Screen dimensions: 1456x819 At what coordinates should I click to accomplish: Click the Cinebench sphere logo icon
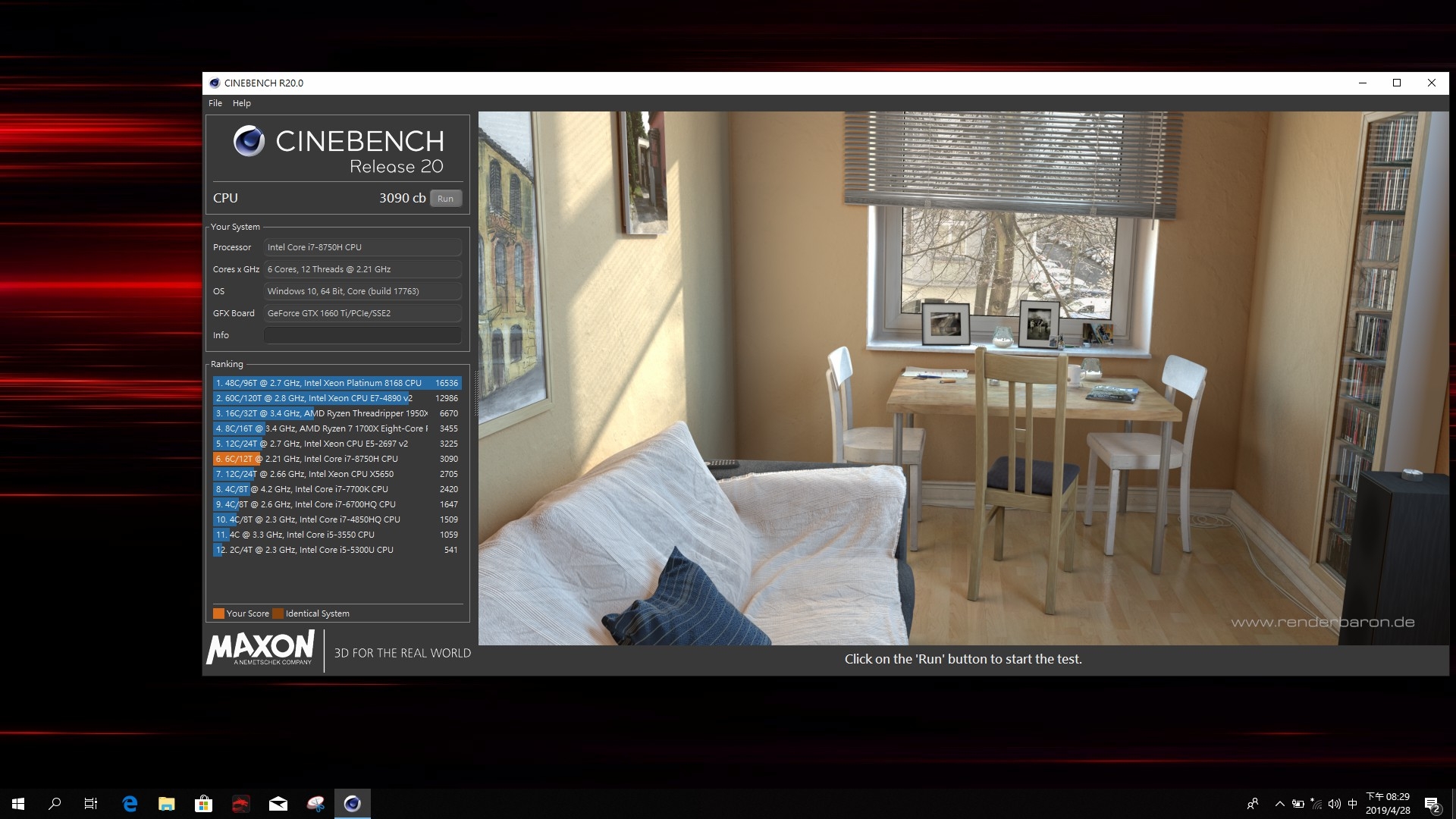coord(249,141)
